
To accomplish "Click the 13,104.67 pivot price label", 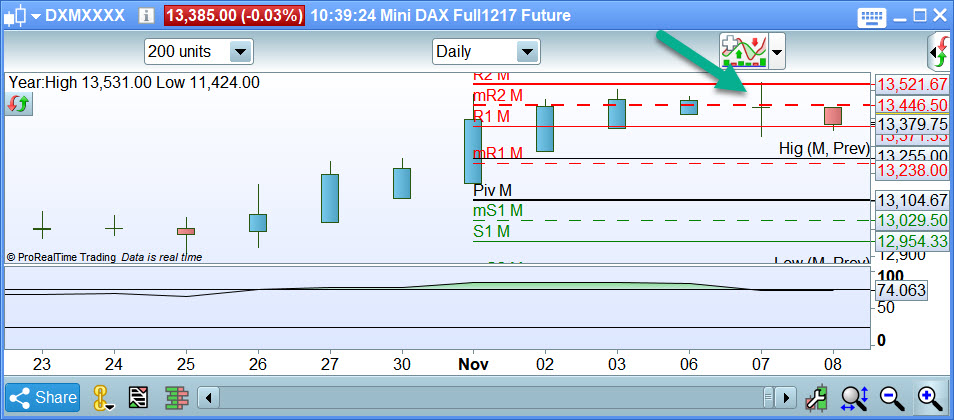I will (x=912, y=200).
